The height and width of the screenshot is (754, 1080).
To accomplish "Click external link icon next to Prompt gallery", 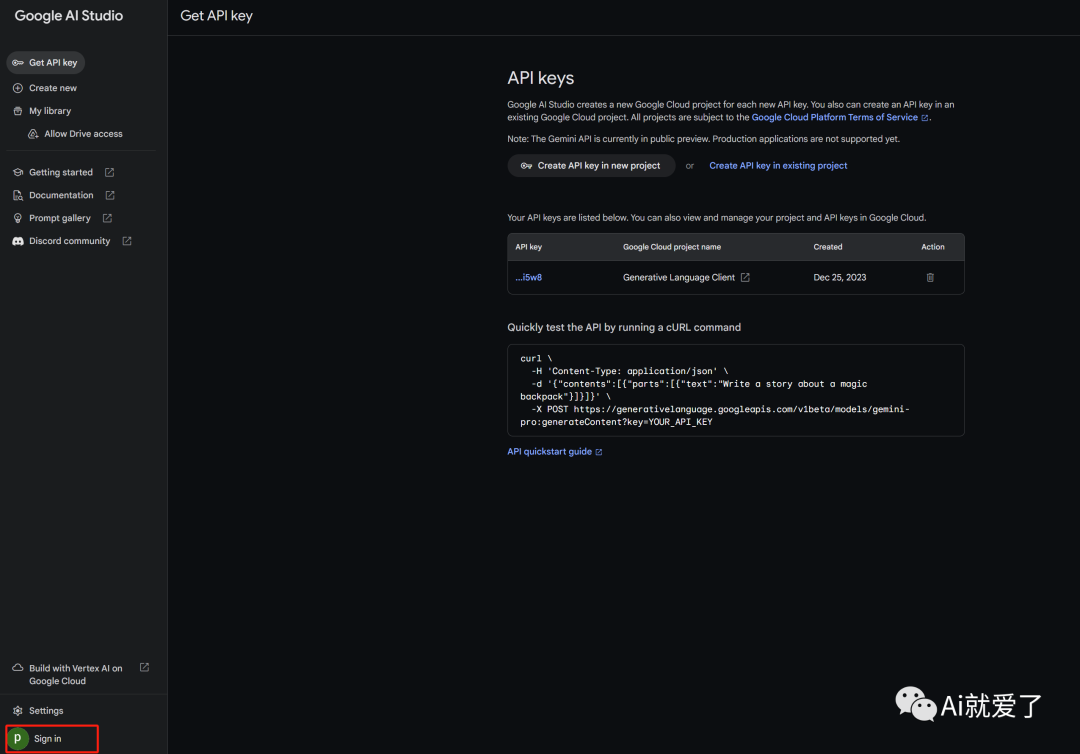I will 107,218.
